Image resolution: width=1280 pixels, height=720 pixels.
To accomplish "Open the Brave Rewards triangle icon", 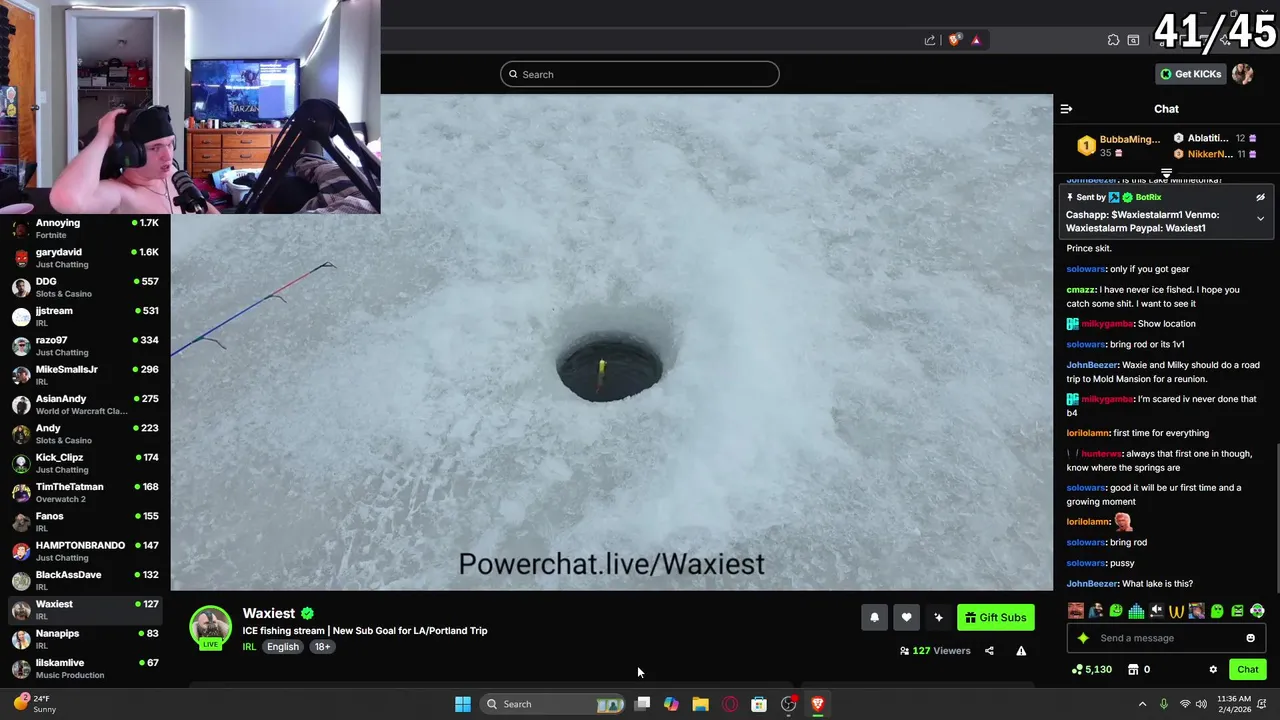I will point(976,40).
